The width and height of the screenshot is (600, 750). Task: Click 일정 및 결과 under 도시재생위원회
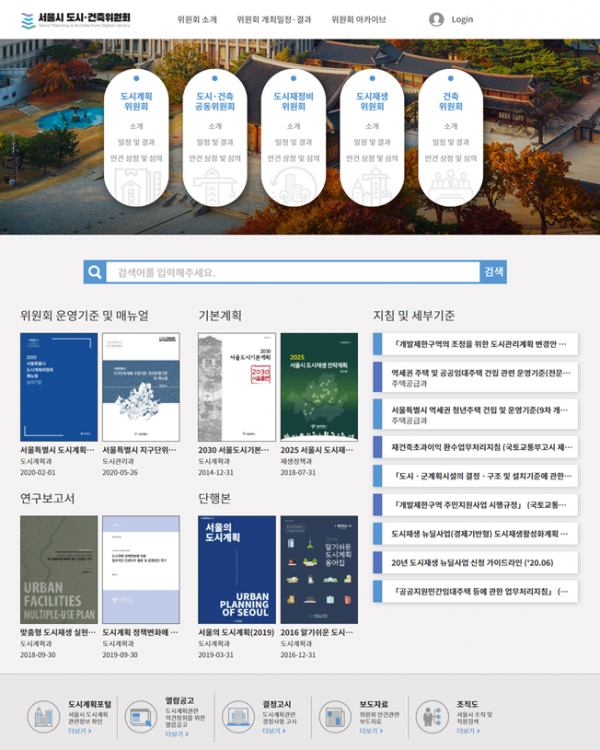coord(371,142)
